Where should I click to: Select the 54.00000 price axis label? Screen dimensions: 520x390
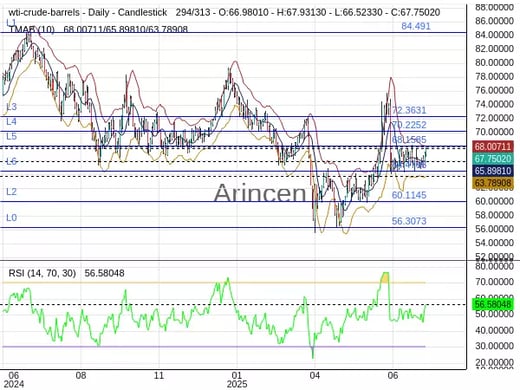point(494,243)
